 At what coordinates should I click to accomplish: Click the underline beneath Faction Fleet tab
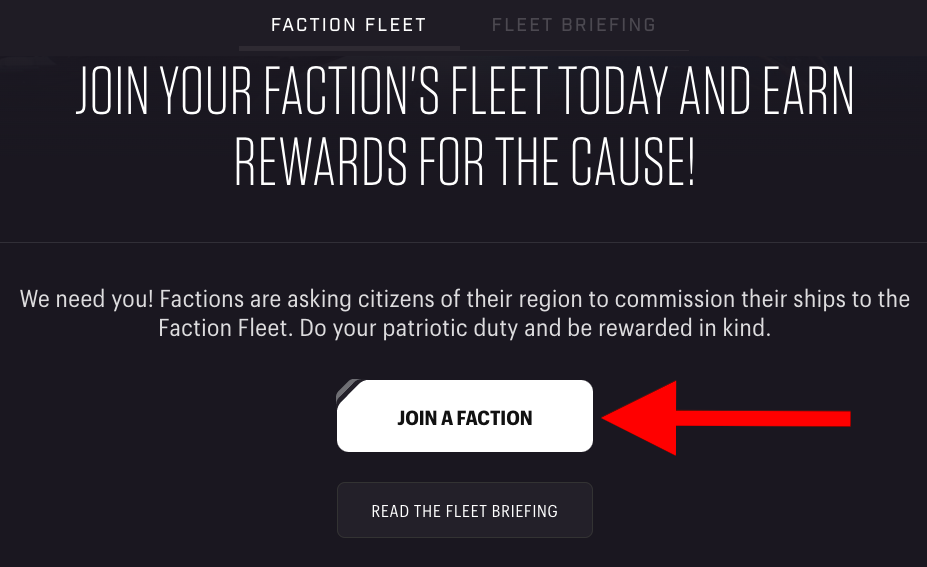pos(349,48)
